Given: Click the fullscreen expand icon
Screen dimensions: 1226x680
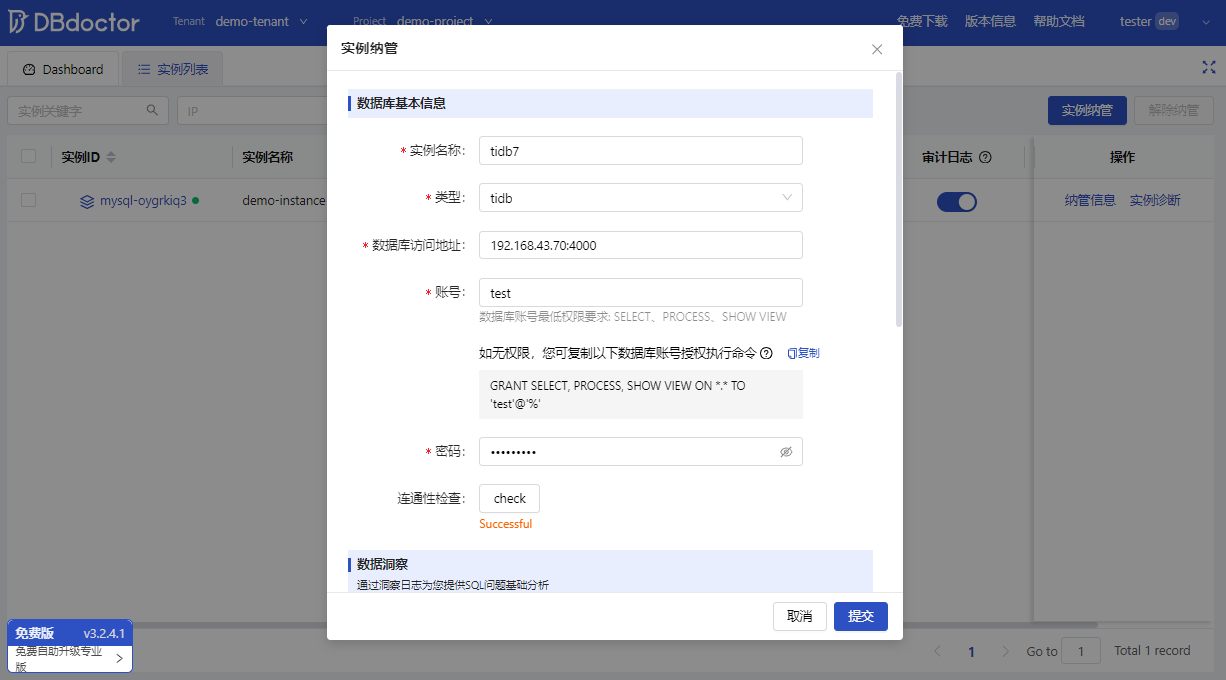Looking at the screenshot, I should click(x=1208, y=67).
